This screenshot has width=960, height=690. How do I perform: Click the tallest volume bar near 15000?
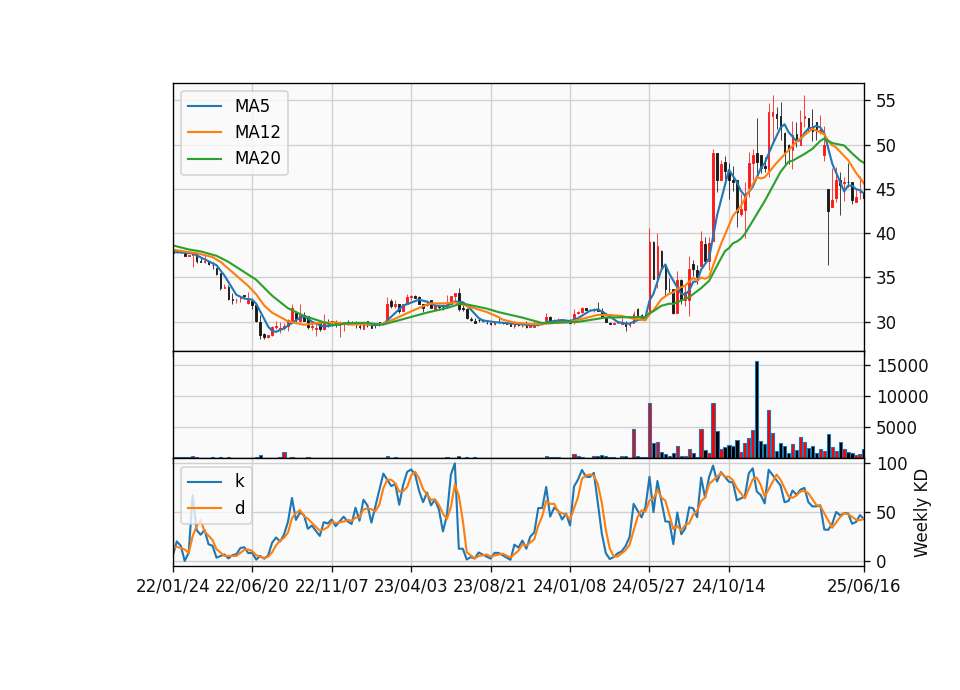pyautogui.click(x=757, y=410)
